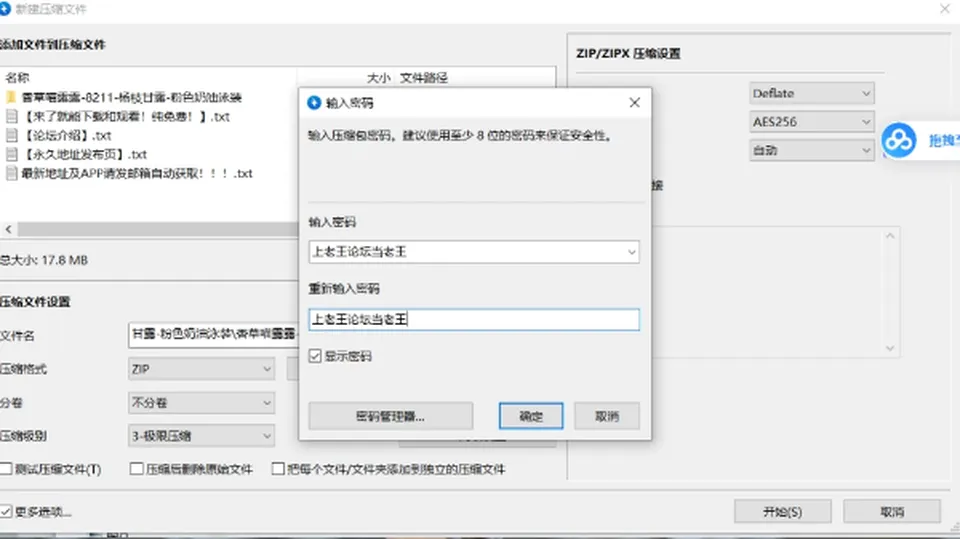
Task: Close the main compression window
Action: (x=945, y=9)
